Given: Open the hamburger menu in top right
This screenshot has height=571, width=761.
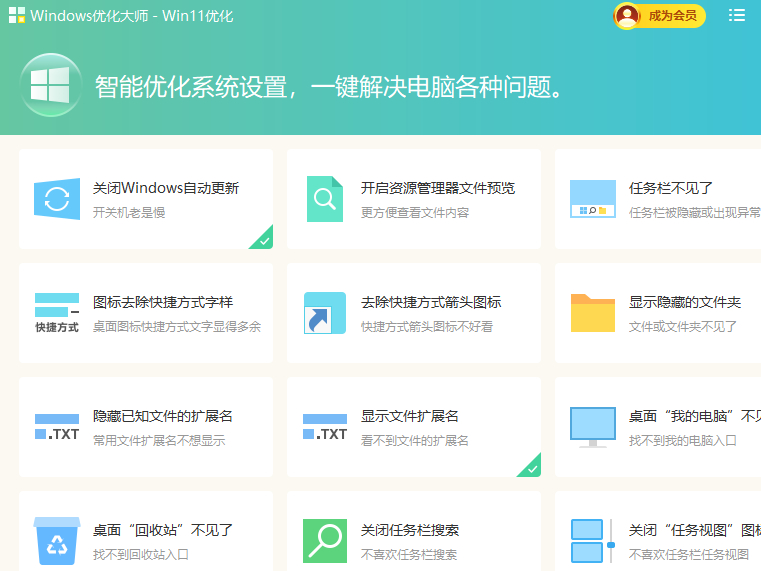Looking at the screenshot, I should (737, 15).
